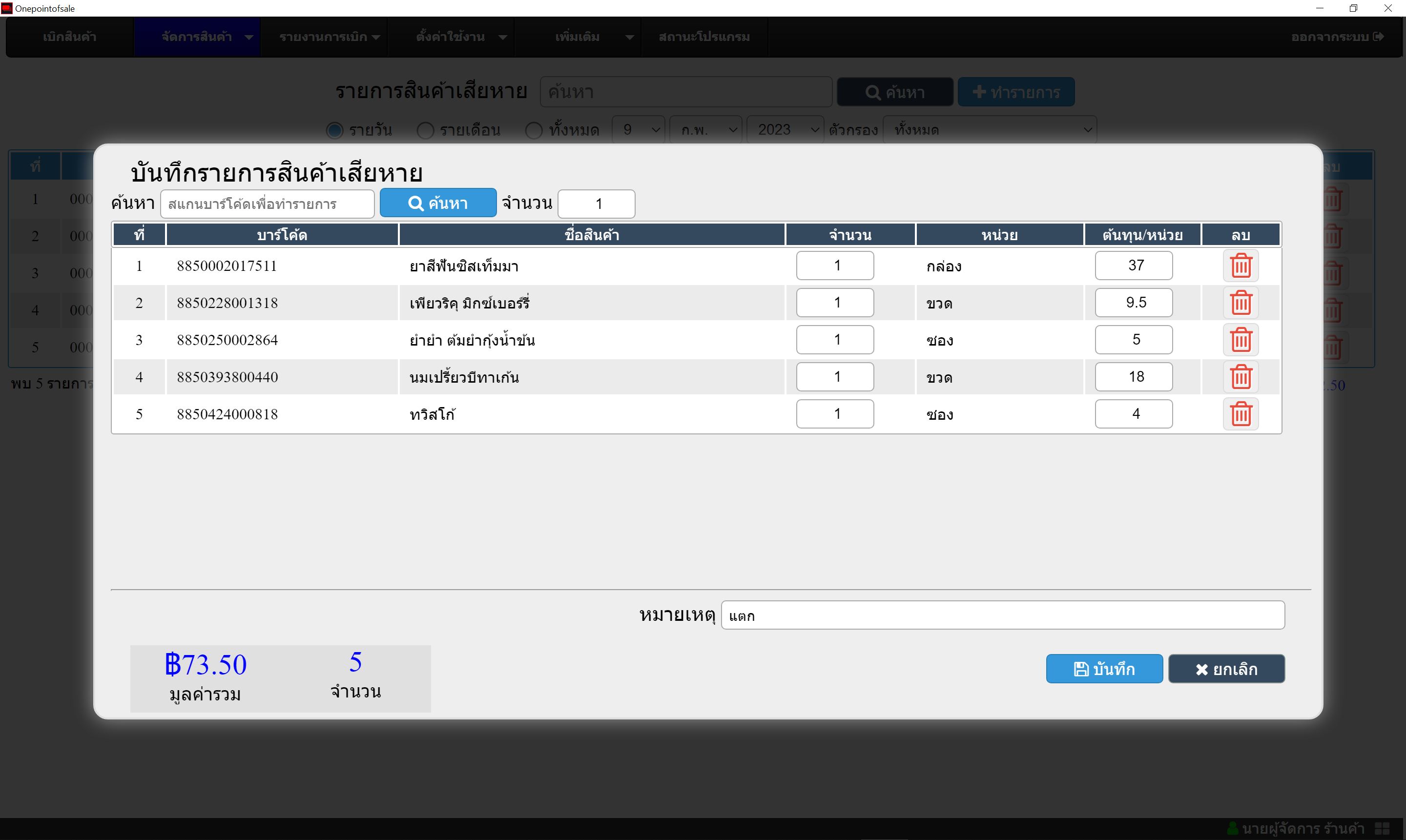Click the ต้นทุน/หน่วย column header

pos(1142,234)
